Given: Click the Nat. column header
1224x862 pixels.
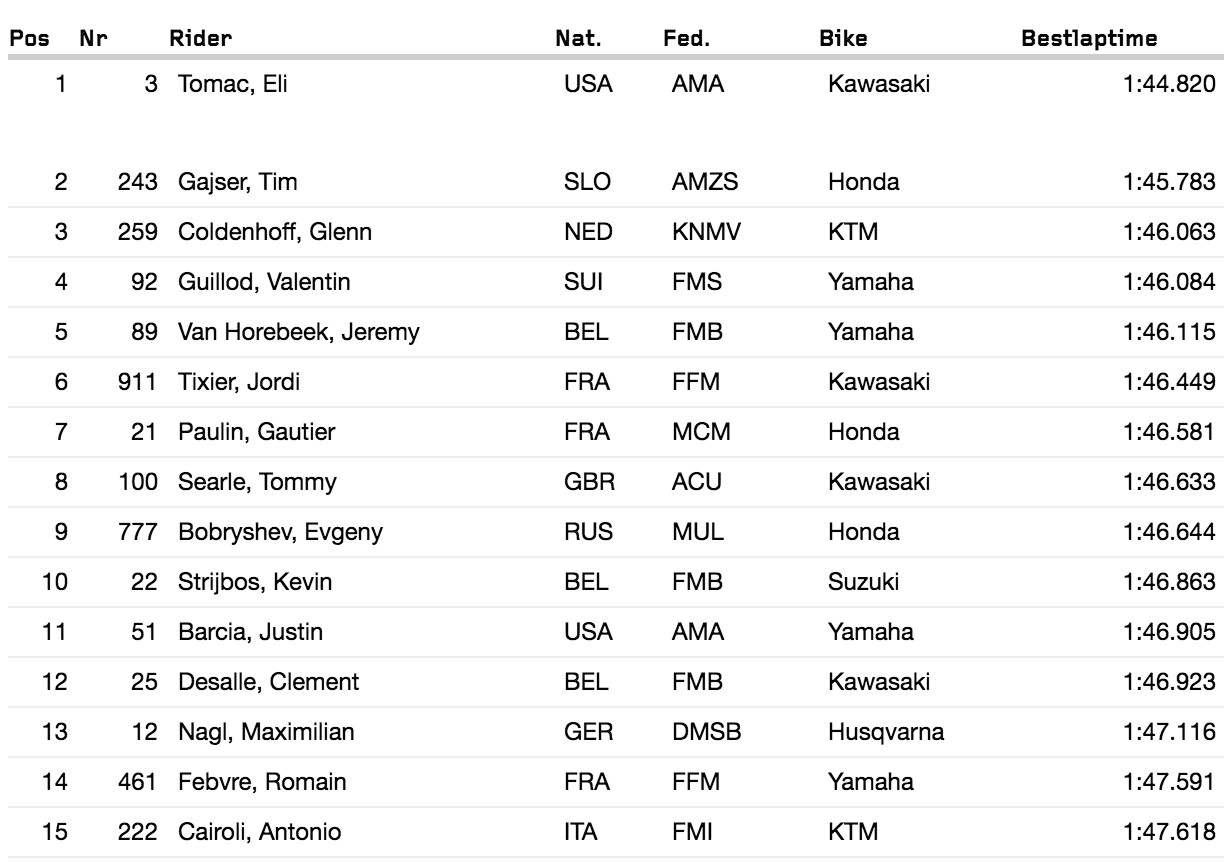Looking at the screenshot, I should pos(578,39).
